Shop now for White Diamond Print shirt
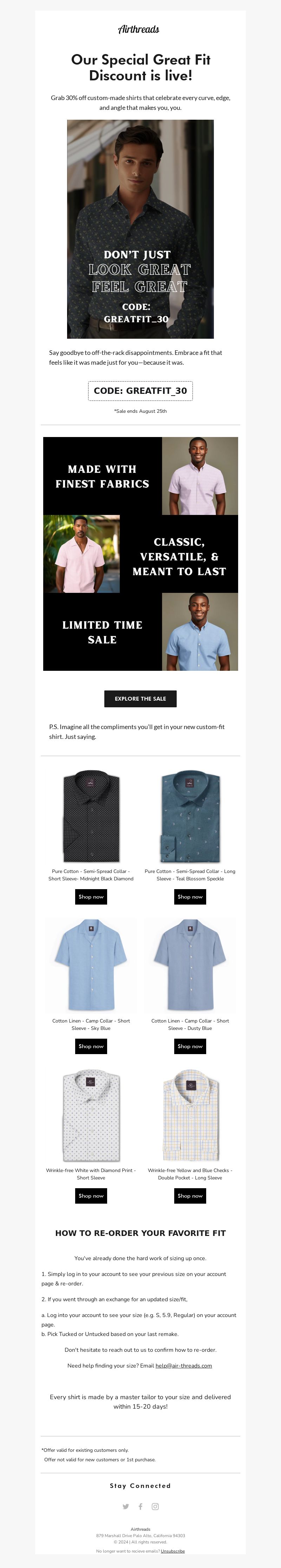Screen dimensions: 281x1568 coord(91,1196)
